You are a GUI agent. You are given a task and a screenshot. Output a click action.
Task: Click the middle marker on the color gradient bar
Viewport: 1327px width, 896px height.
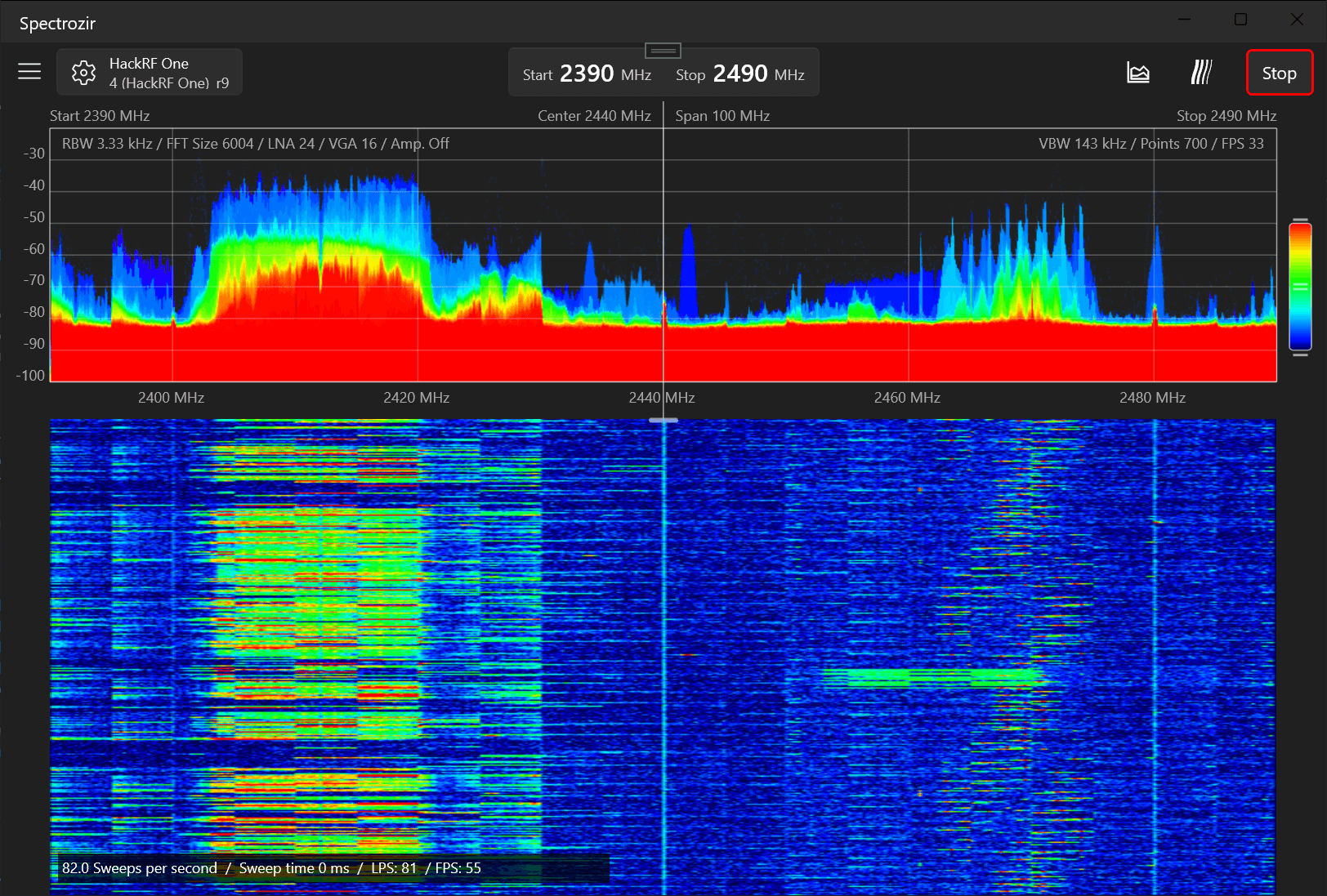tap(1300, 288)
